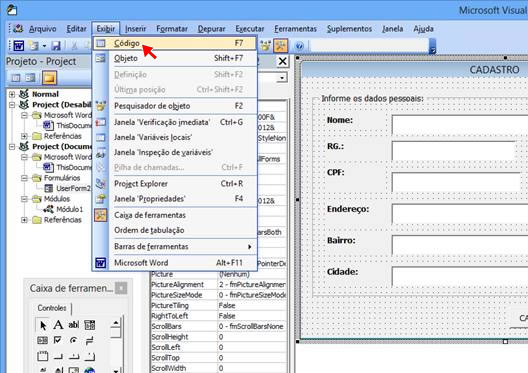Select the MultiPage control tool in toolbox

tap(89, 356)
